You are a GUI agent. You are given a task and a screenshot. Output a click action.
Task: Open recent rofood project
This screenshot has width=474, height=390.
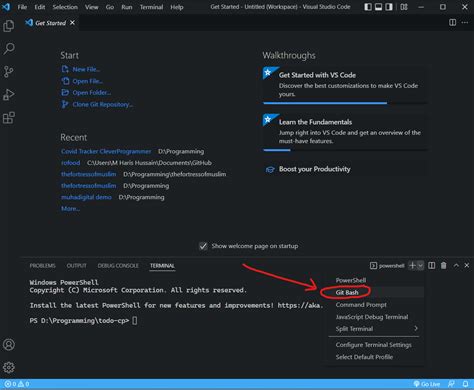click(x=70, y=163)
